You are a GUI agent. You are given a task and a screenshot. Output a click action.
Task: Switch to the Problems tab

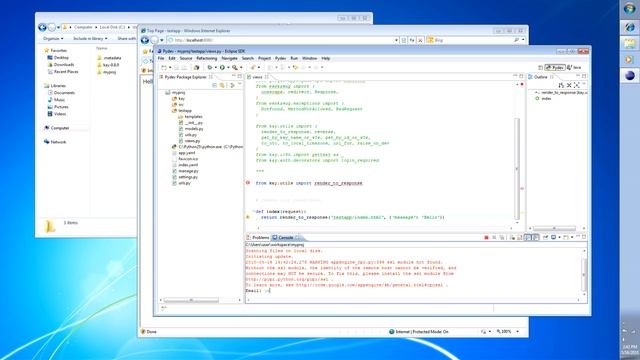coord(258,238)
